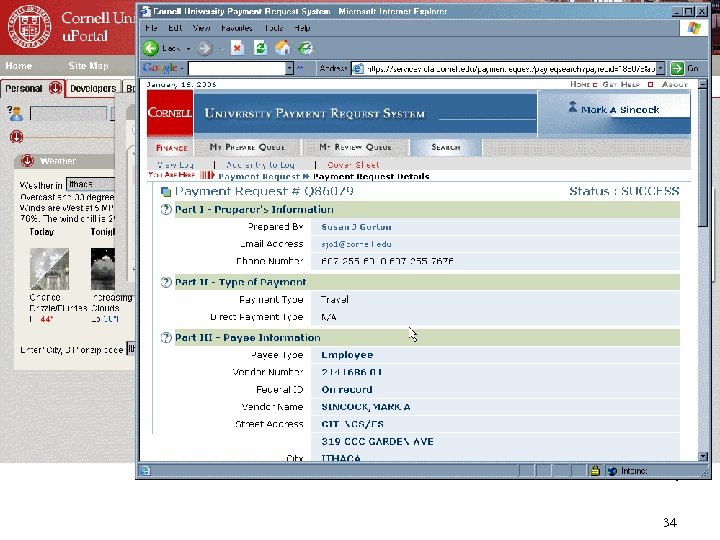Select the Finance tab
Viewport: 720px width, 540px height.
171,147
